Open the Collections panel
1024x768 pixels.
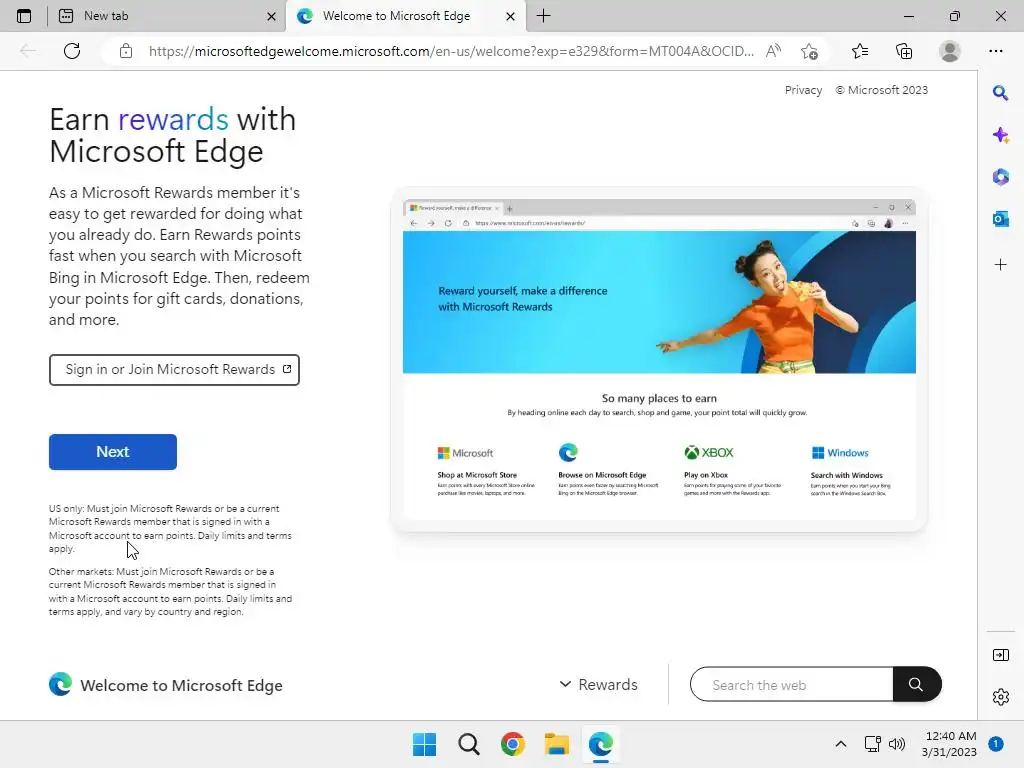(x=904, y=51)
